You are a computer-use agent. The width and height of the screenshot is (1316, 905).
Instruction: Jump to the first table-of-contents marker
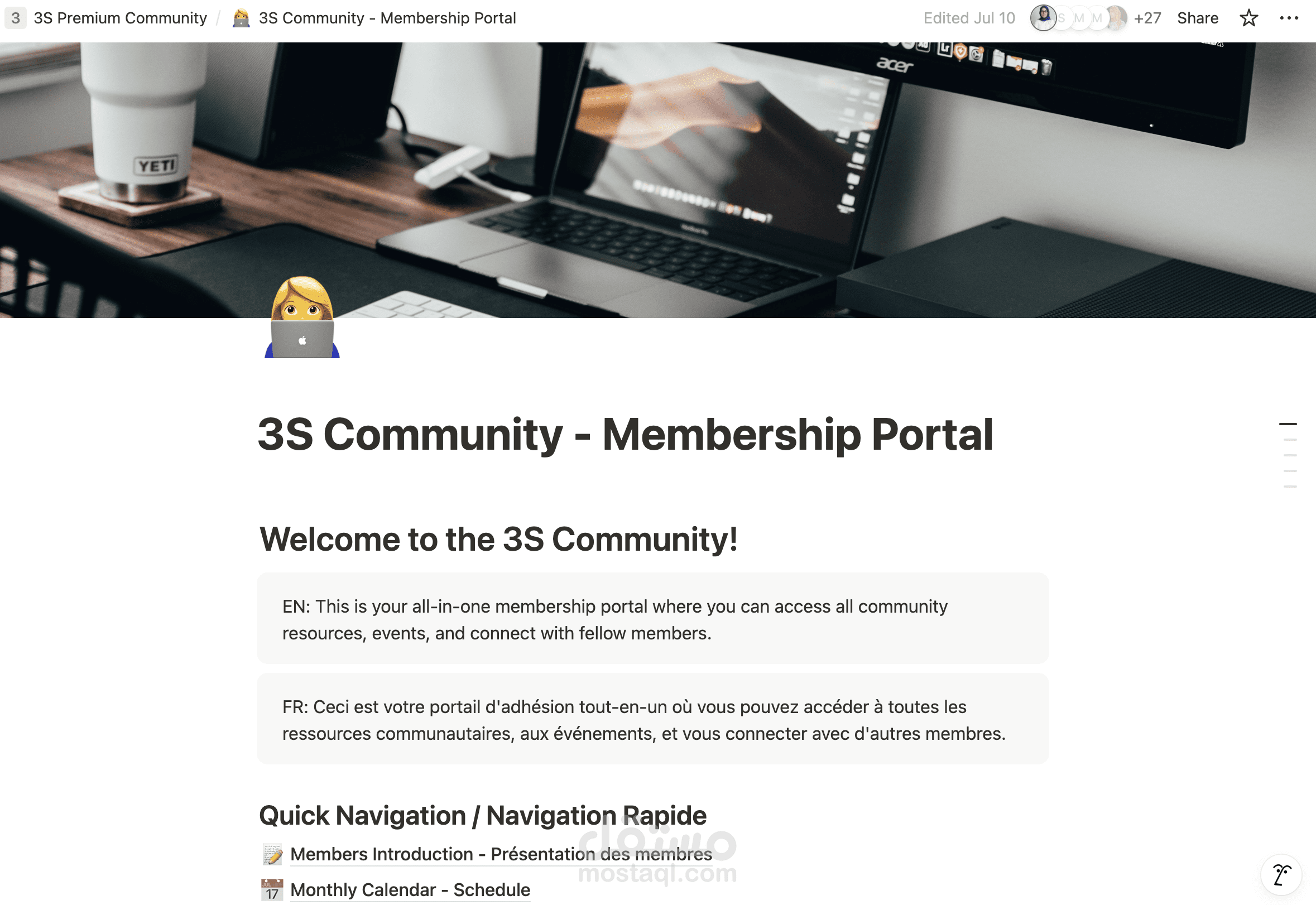(x=1288, y=424)
